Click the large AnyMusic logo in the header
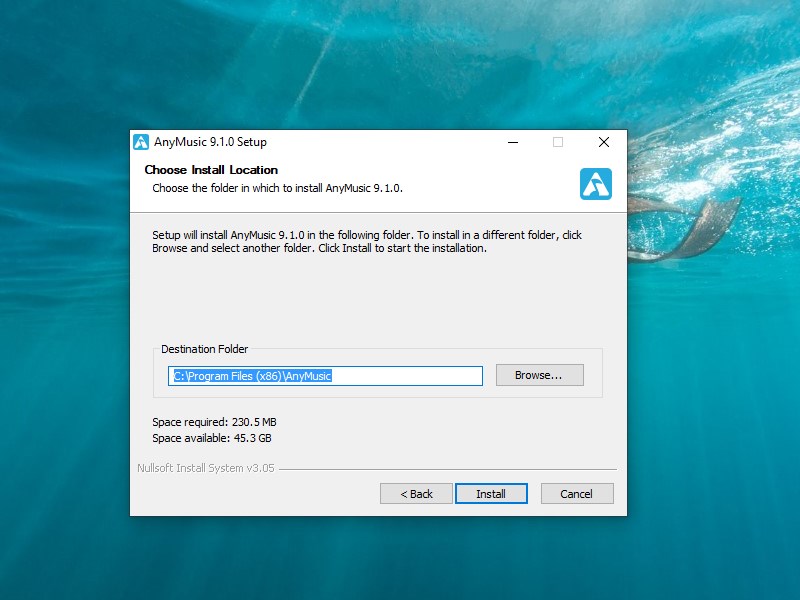 pos(595,184)
